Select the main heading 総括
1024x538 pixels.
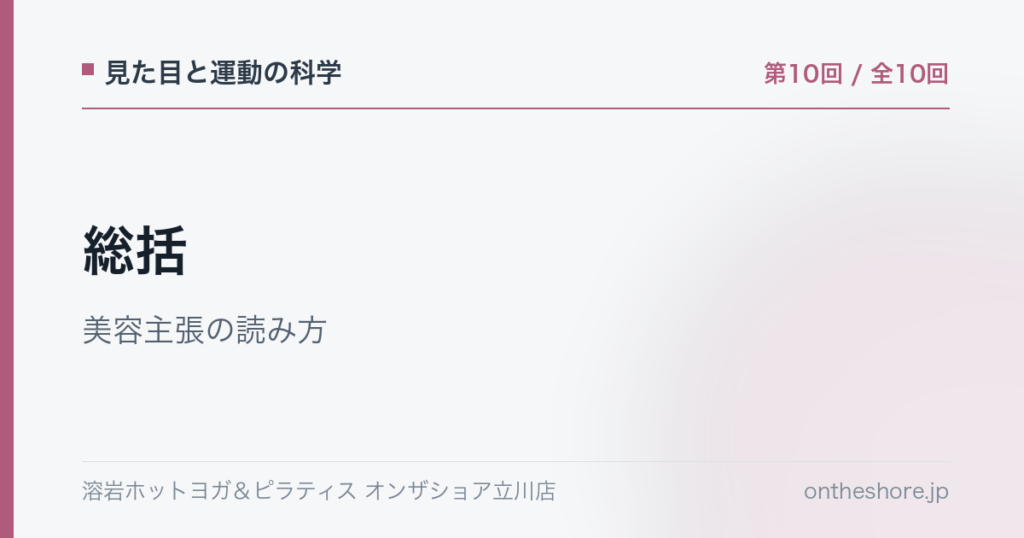tap(135, 251)
